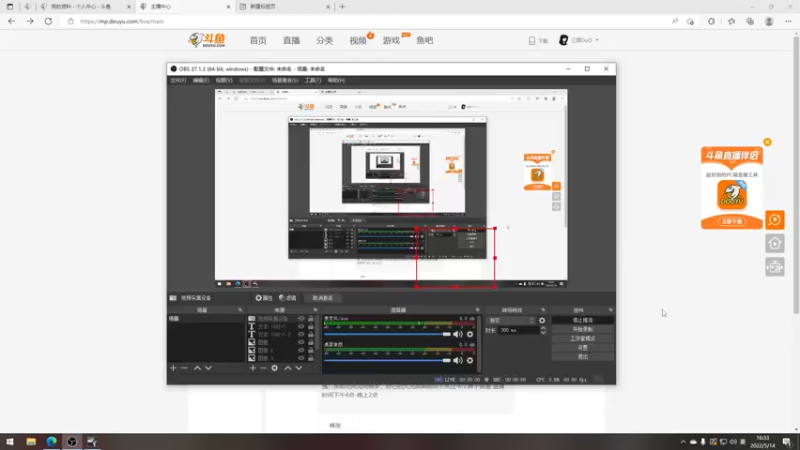Open the 帮助(H) menu in OBS
Image resolution: width=800 pixels, height=450 pixels.
[x=336, y=80]
